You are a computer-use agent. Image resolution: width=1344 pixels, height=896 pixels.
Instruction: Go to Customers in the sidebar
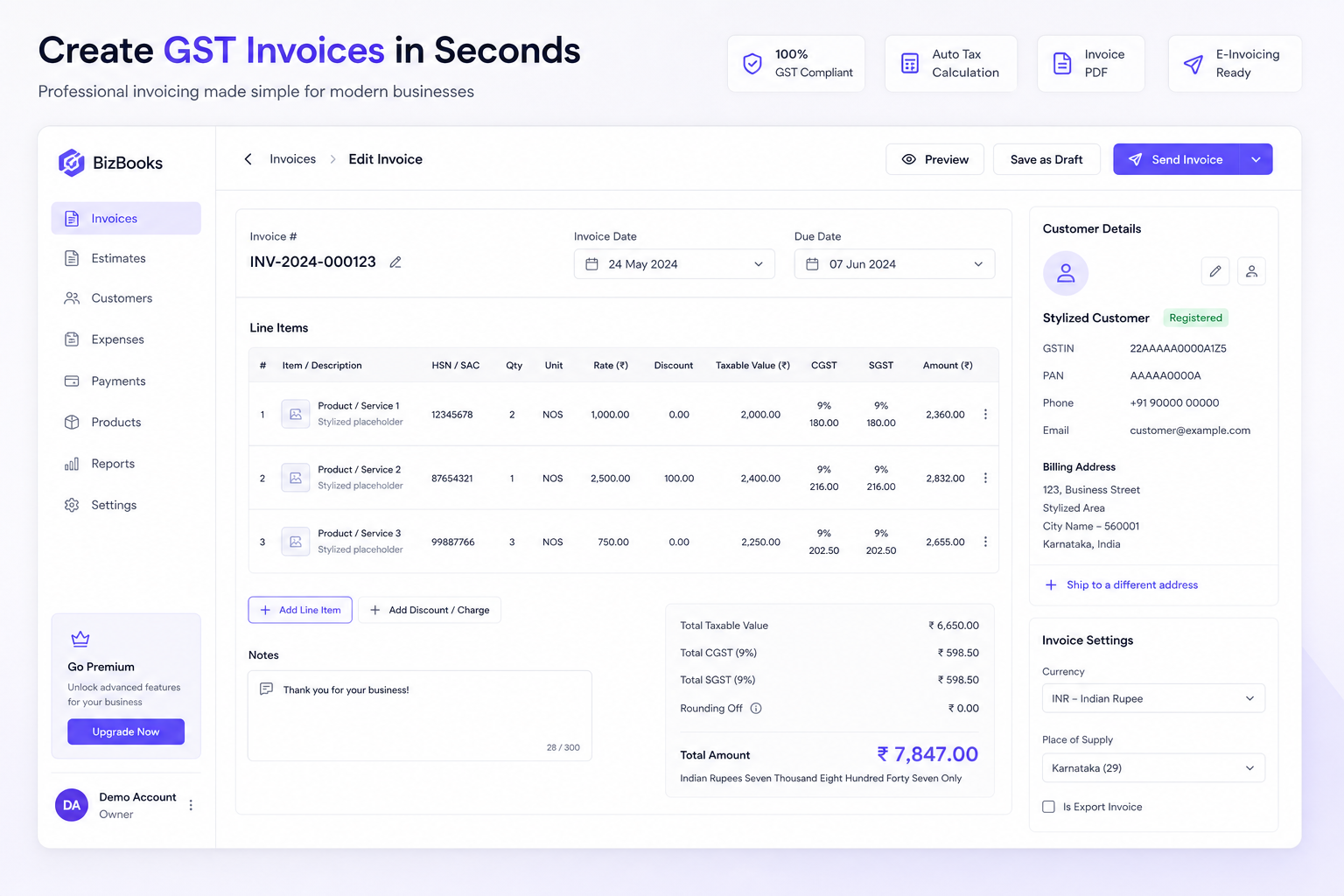pyautogui.click(x=126, y=298)
